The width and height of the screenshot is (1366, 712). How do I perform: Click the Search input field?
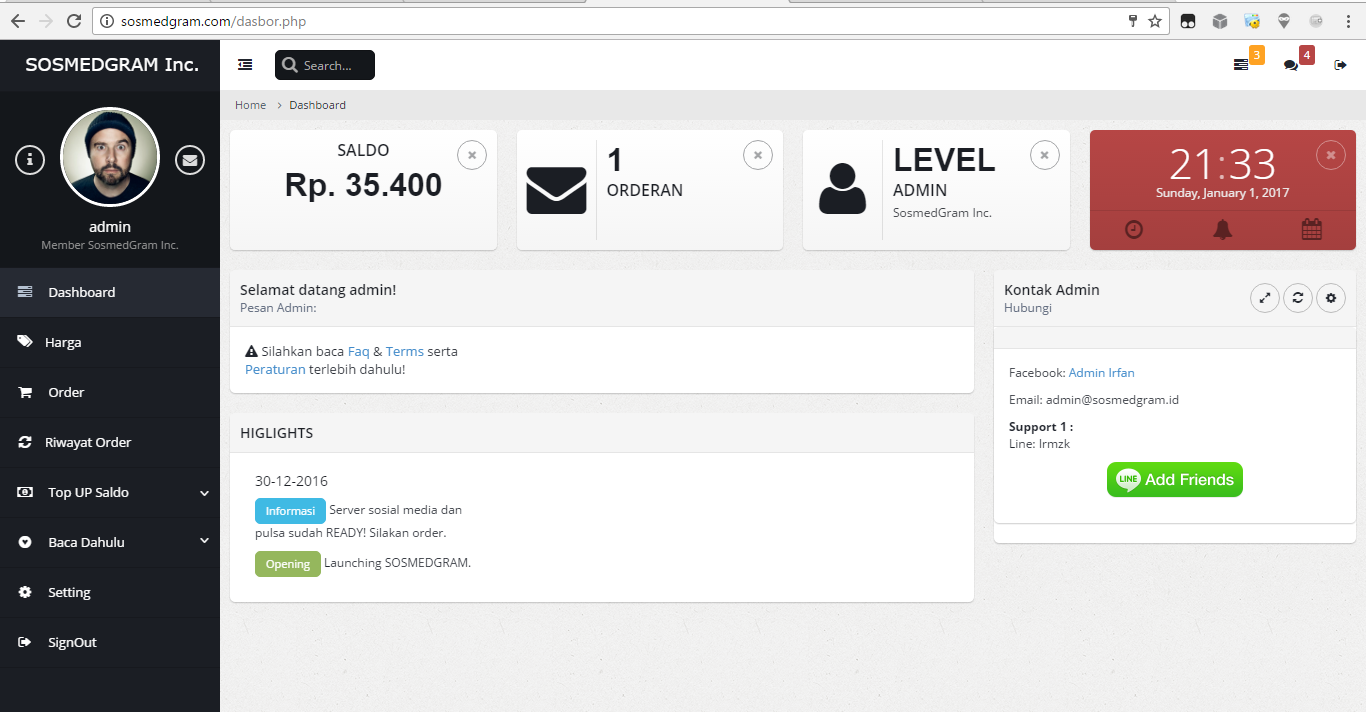point(325,65)
